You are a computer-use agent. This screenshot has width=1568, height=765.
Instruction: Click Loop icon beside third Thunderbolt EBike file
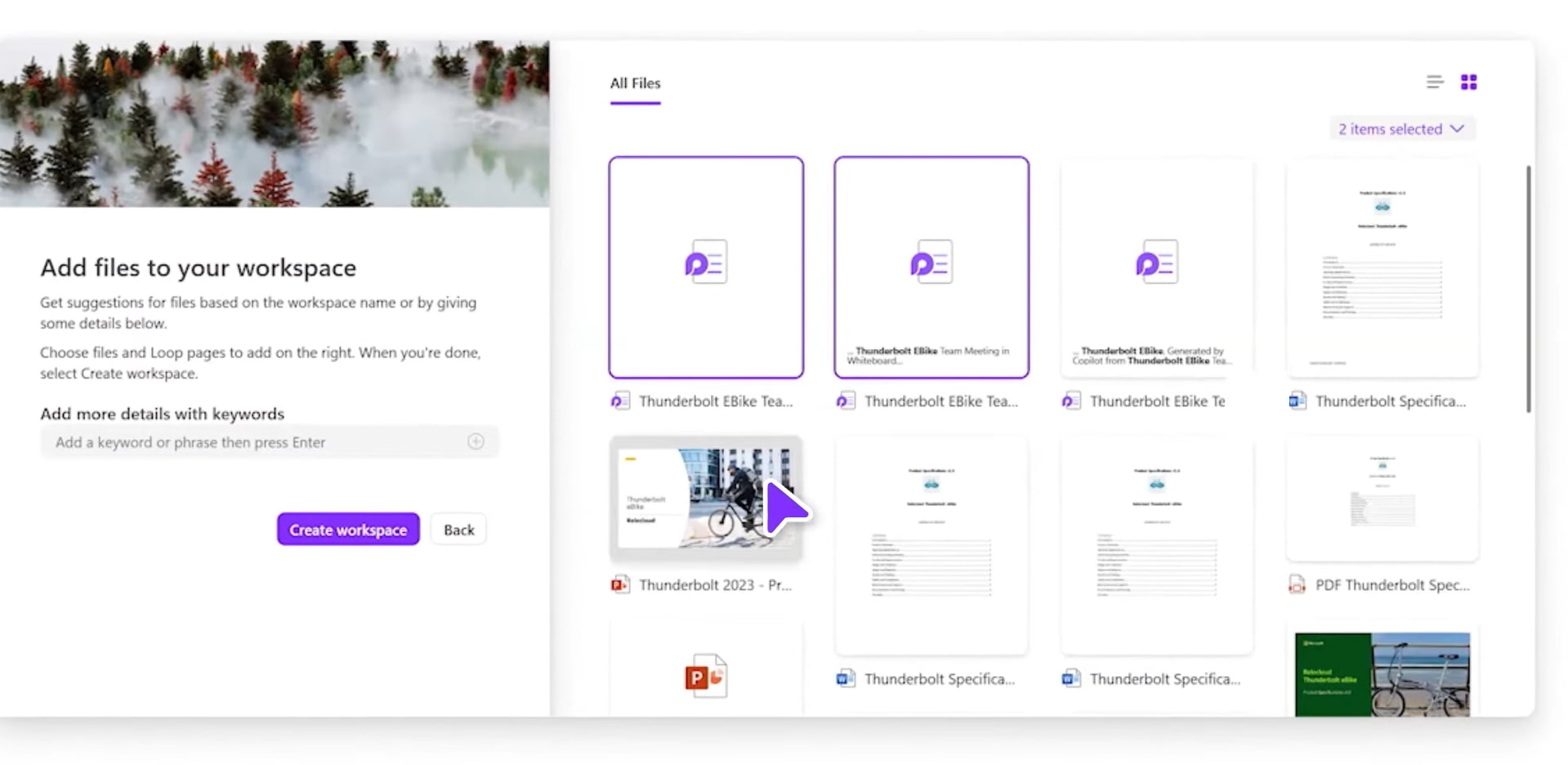[1071, 400]
